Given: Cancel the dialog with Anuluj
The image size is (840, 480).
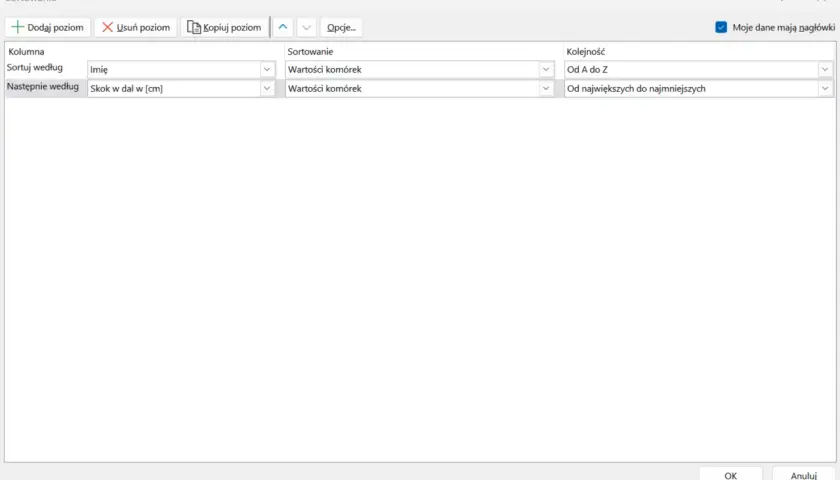Looking at the screenshot, I should 804,474.
